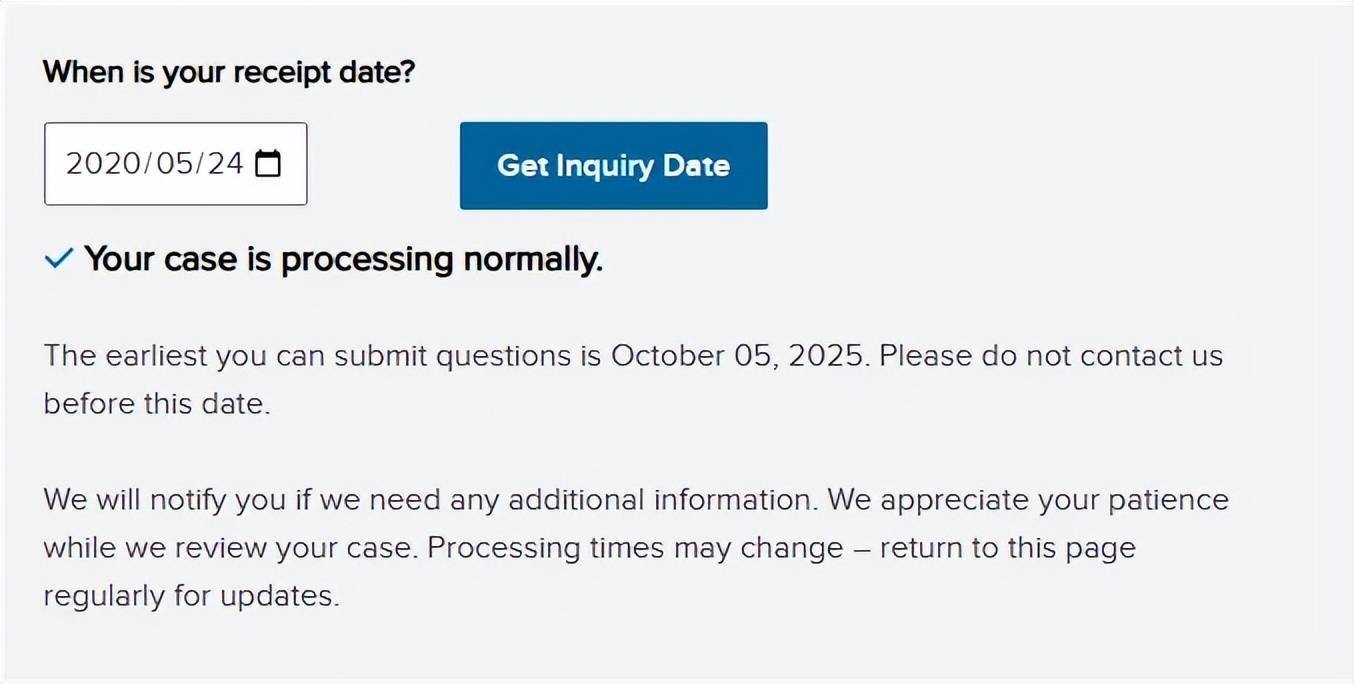Click the "before this date." line
This screenshot has height=684, width=1354.
pyautogui.click(x=156, y=404)
